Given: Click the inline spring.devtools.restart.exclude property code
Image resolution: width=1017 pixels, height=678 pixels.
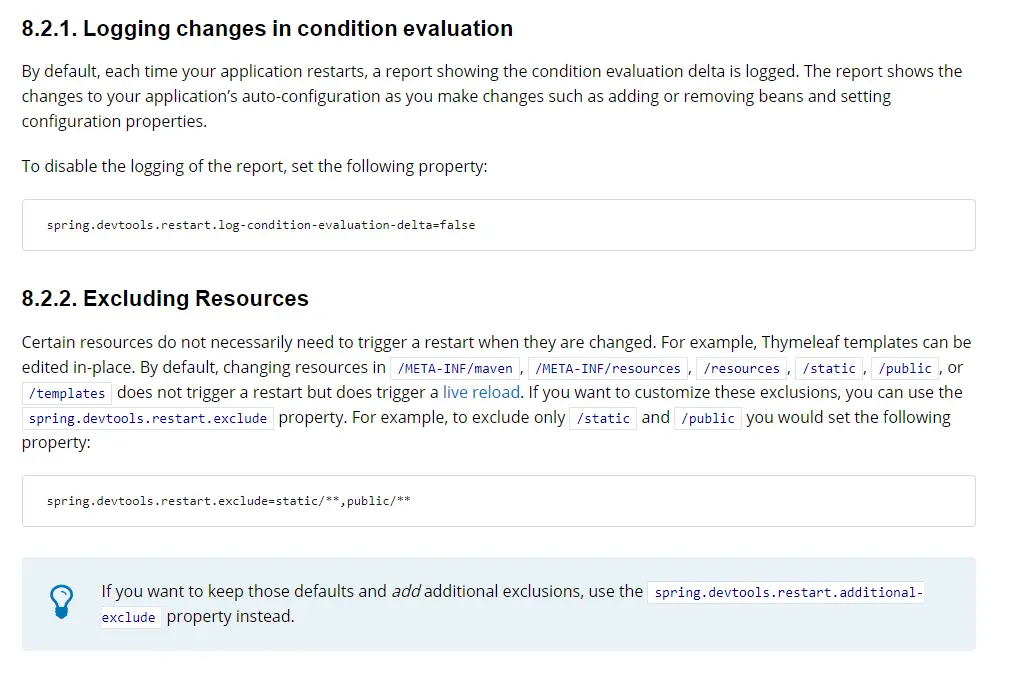Looking at the screenshot, I should coord(148,418).
